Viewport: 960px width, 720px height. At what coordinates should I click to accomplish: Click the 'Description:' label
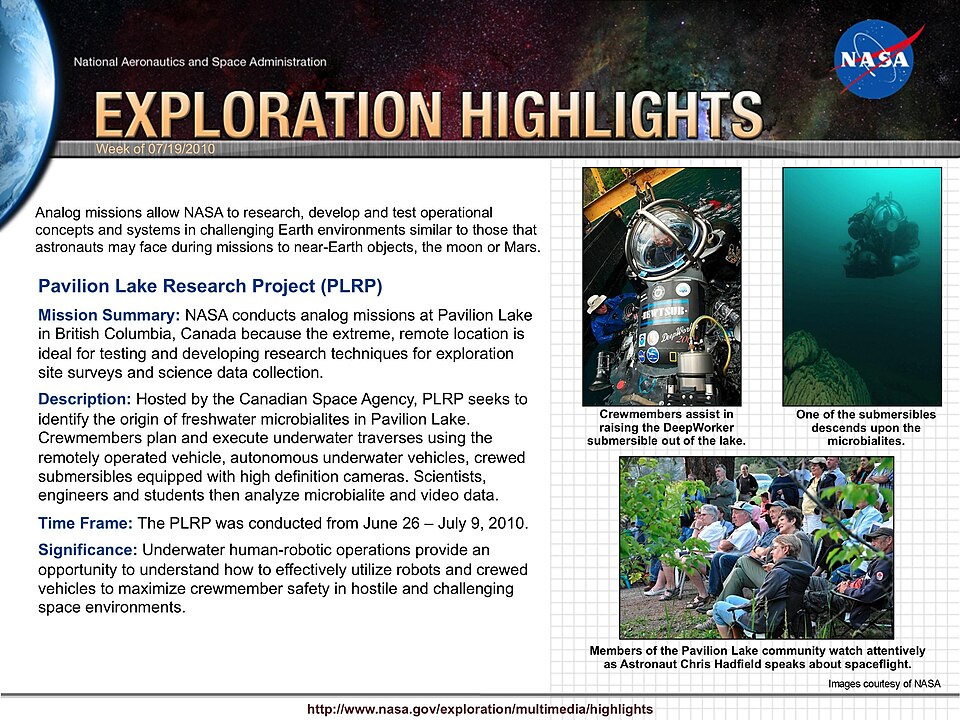[x=84, y=399]
